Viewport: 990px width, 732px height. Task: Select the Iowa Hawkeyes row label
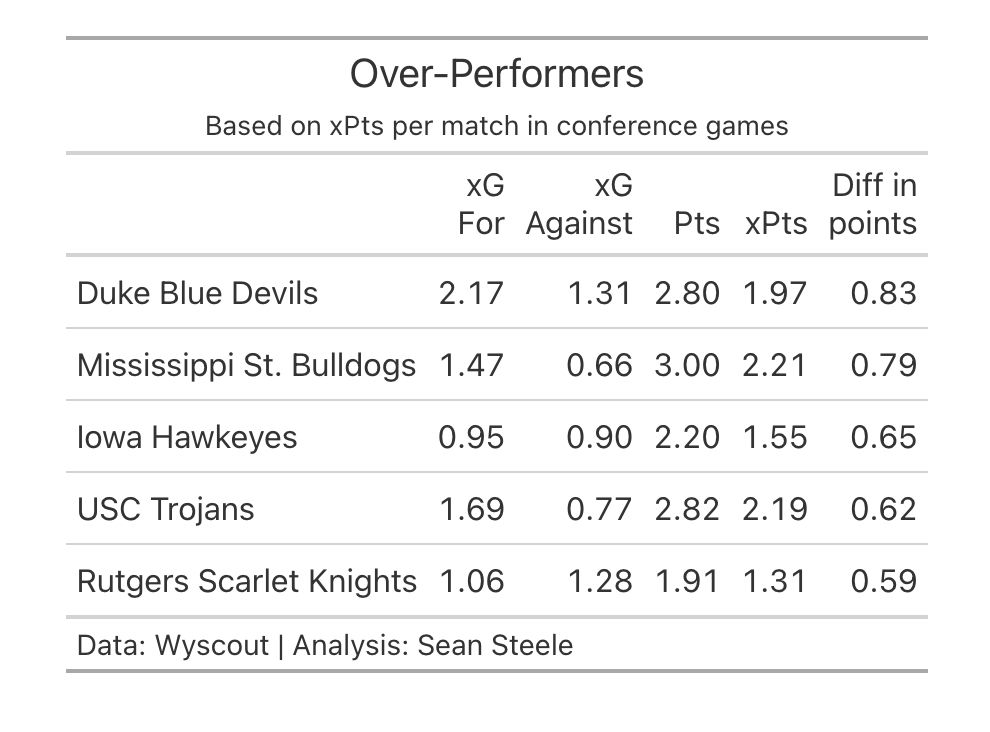[187, 437]
